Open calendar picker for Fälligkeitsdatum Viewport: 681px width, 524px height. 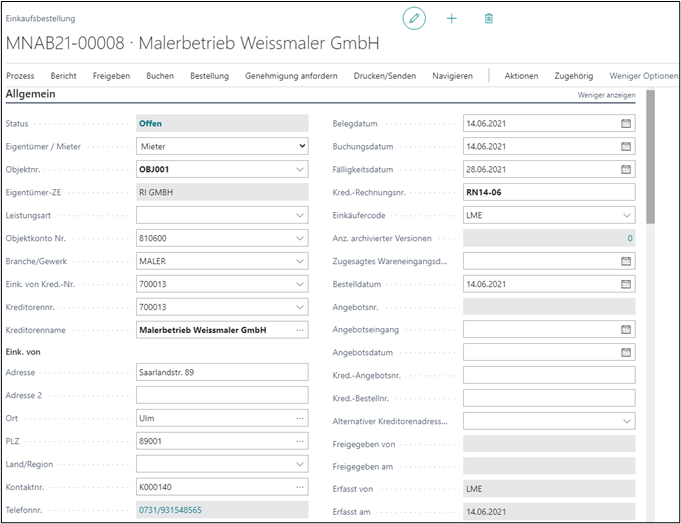(626, 170)
